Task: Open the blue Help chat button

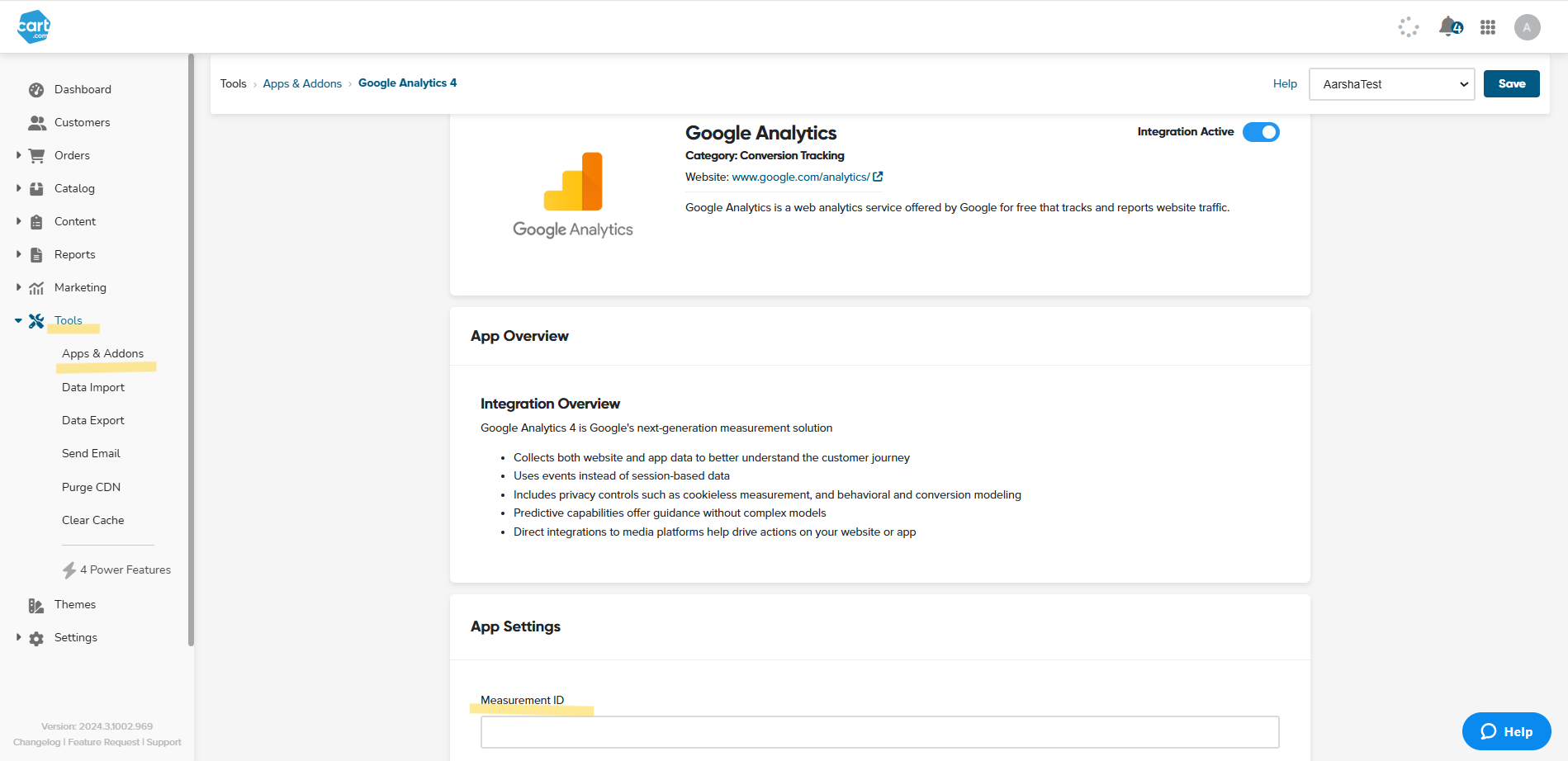Action: [1506, 731]
